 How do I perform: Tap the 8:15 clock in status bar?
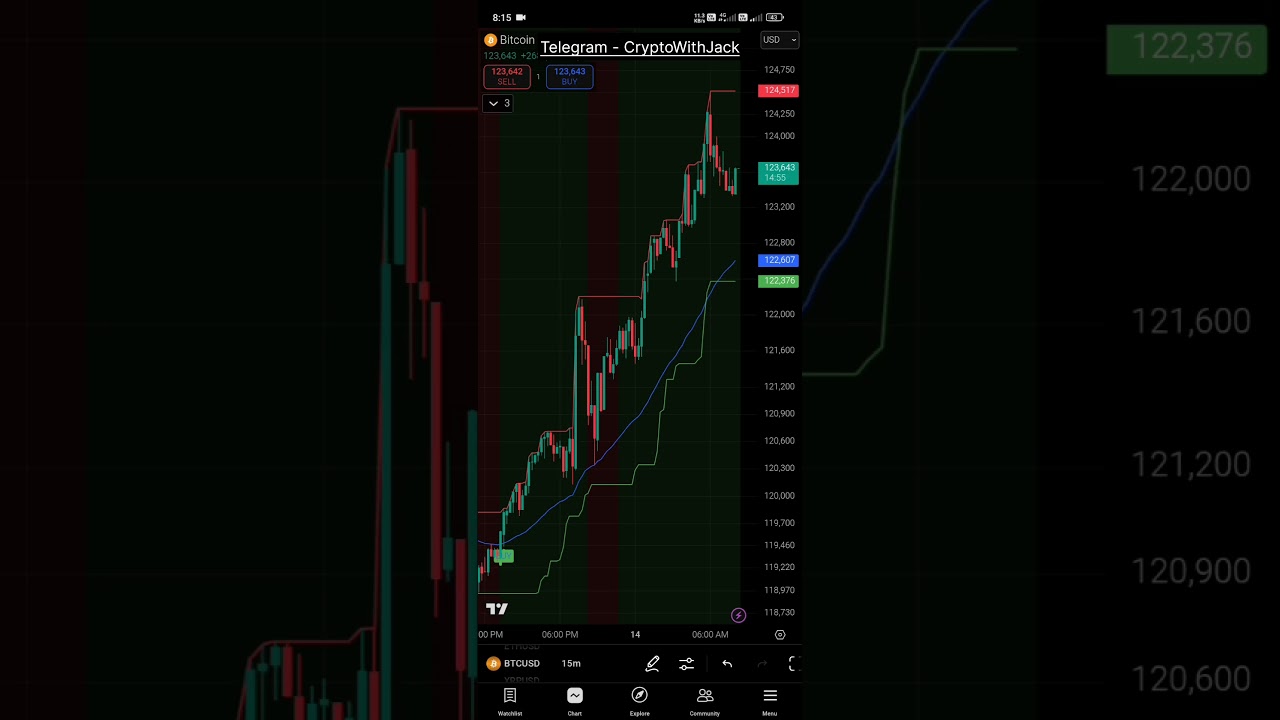(x=502, y=17)
